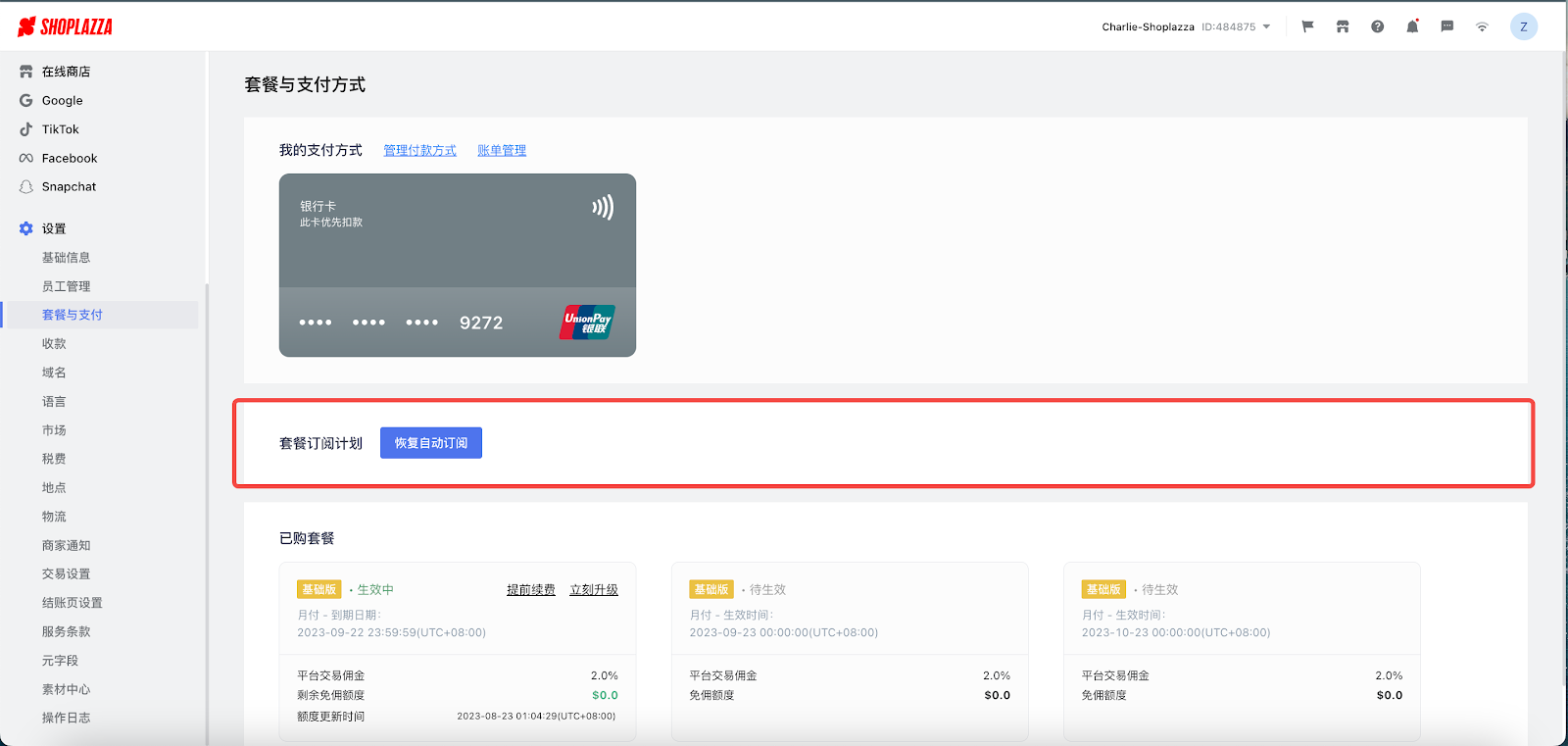Click 基础版 badge on 2023-09-23 plan
The image size is (1568, 746).
click(x=711, y=589)
